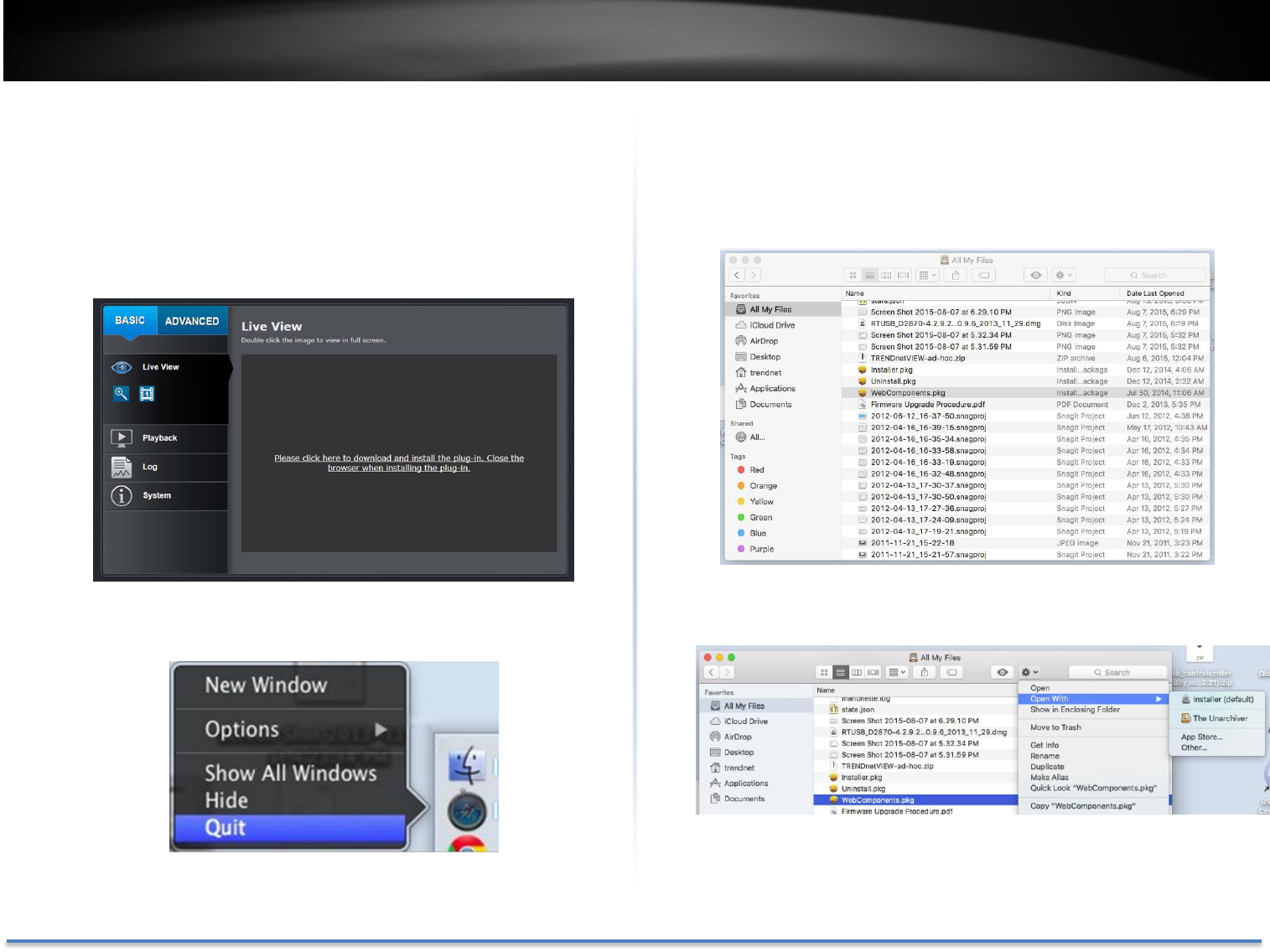Expand Open With in the gear action menu
1270x952 pixels.
1094,699
